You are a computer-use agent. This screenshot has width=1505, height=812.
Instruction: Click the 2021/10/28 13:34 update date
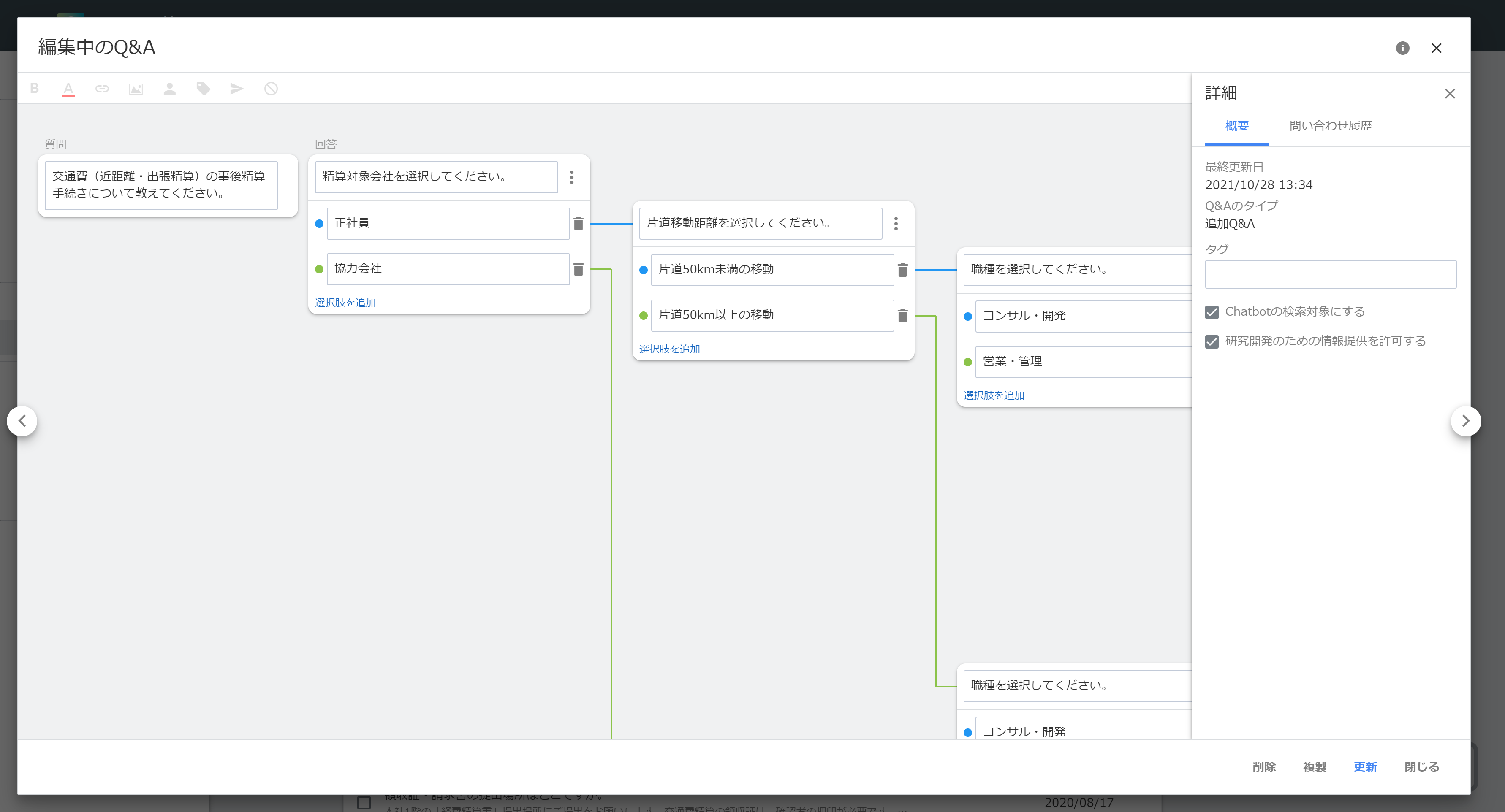point(1258,185)
